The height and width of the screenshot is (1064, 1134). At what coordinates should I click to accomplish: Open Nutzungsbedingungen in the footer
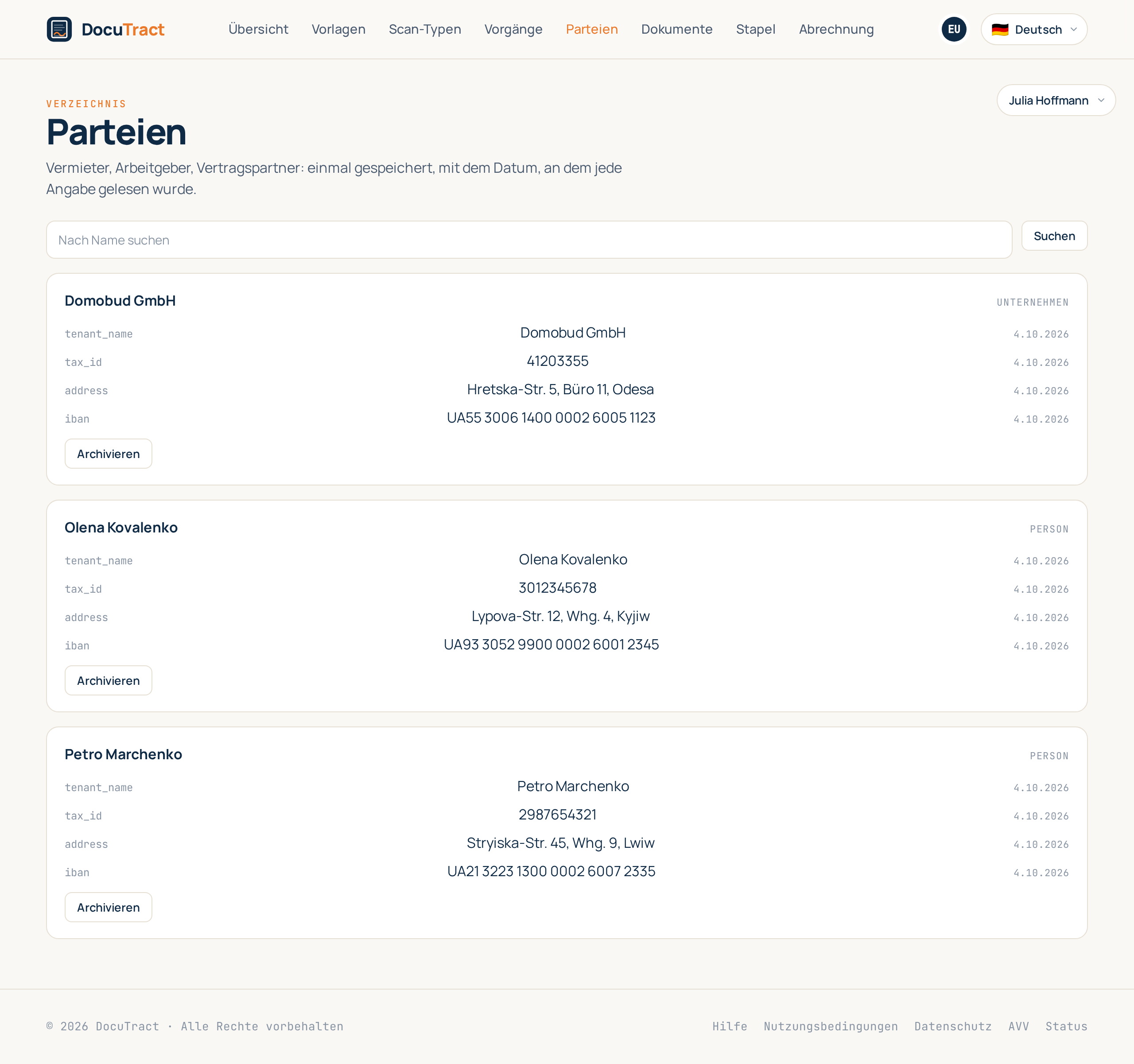click(x=831, y=1026)
